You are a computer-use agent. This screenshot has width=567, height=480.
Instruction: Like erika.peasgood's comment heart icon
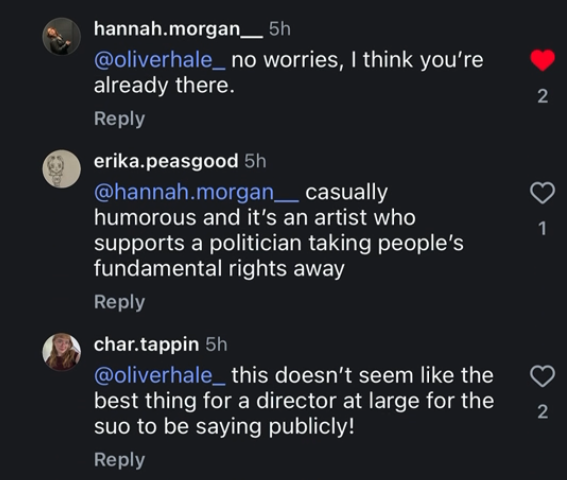[x=542, y=193]
